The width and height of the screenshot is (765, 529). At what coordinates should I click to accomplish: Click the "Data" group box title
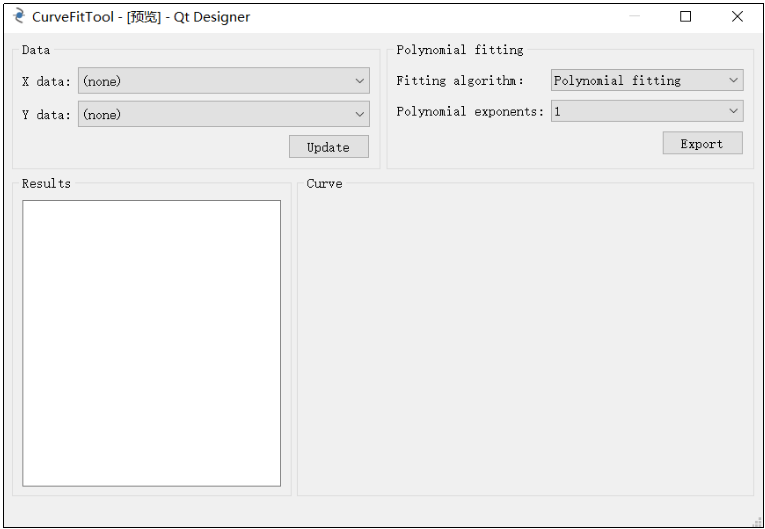36,50
